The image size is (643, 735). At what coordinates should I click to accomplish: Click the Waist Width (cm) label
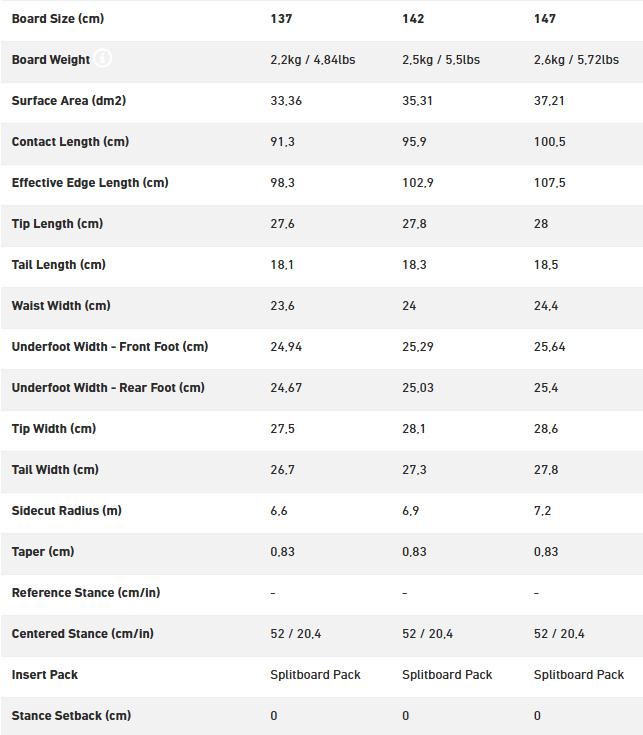pyautogui.click(x=61, y=306)
